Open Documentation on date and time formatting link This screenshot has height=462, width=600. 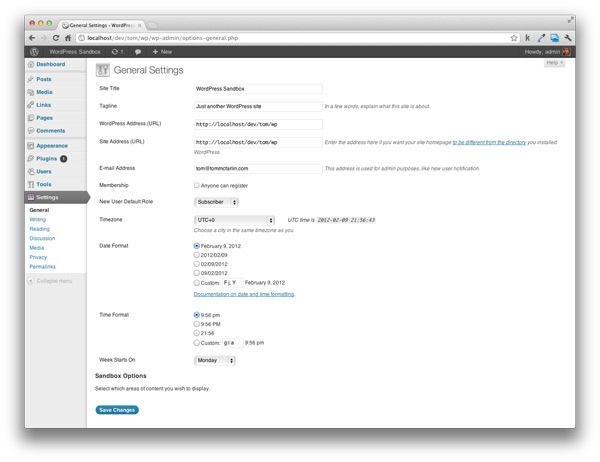(243, 294)
